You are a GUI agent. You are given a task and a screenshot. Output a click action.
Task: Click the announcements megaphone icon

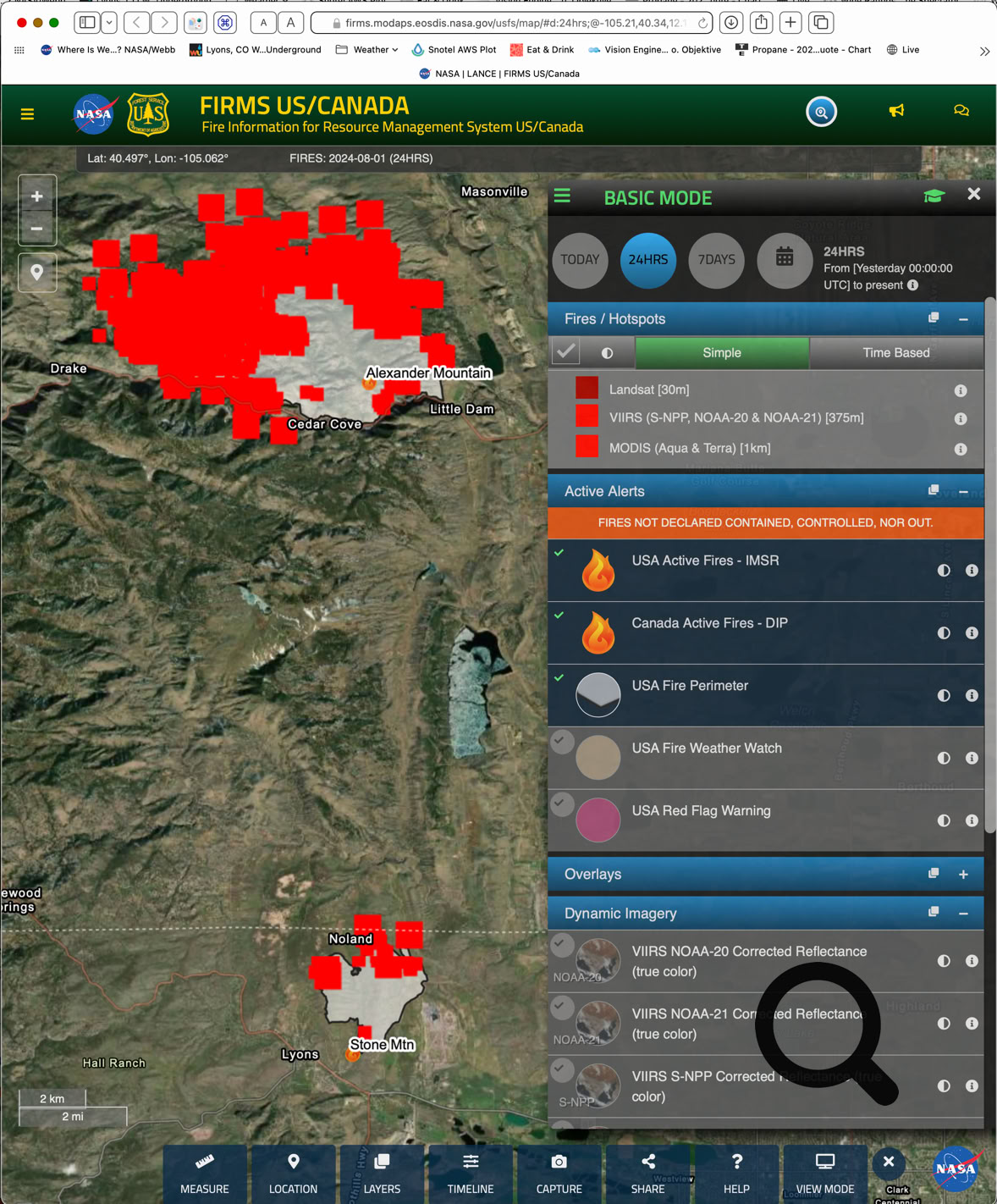896,111
